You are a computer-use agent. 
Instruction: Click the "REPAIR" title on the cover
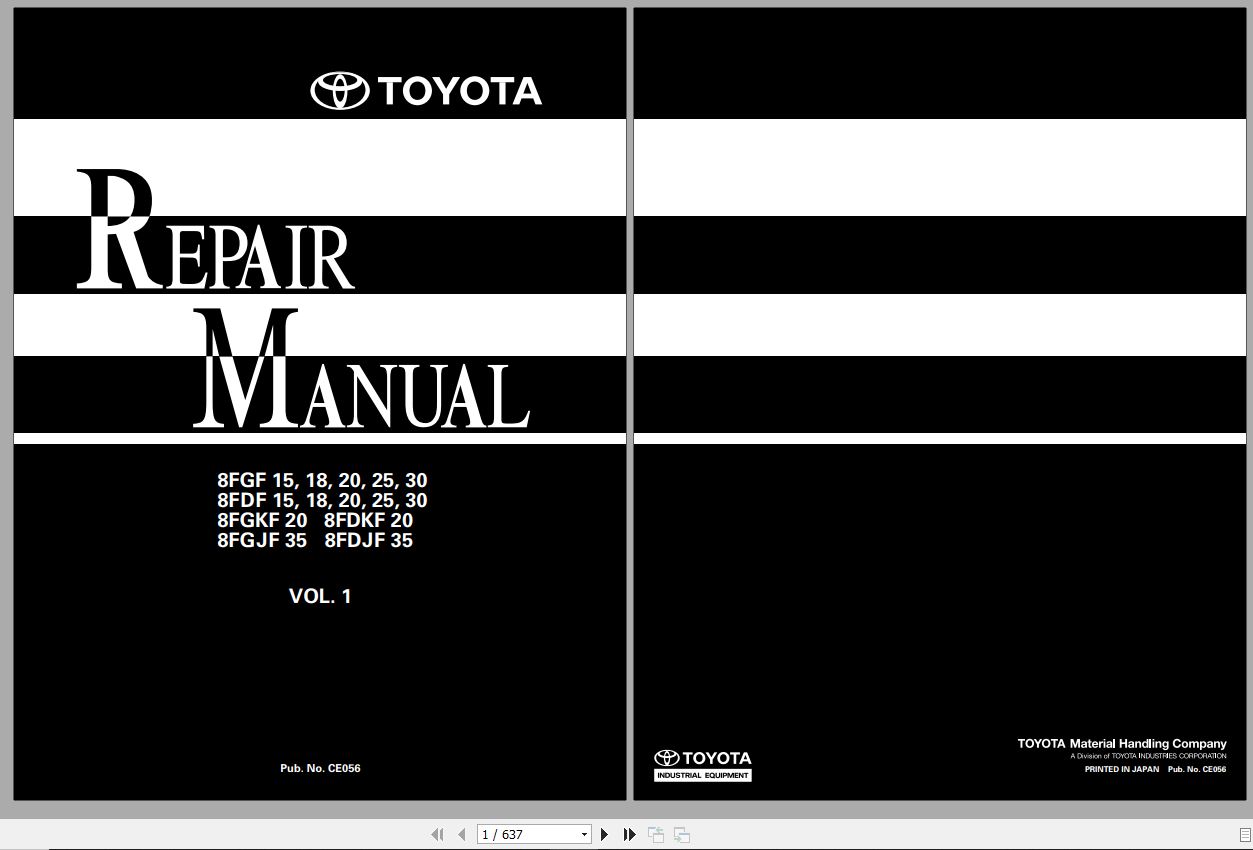point(215,231)
